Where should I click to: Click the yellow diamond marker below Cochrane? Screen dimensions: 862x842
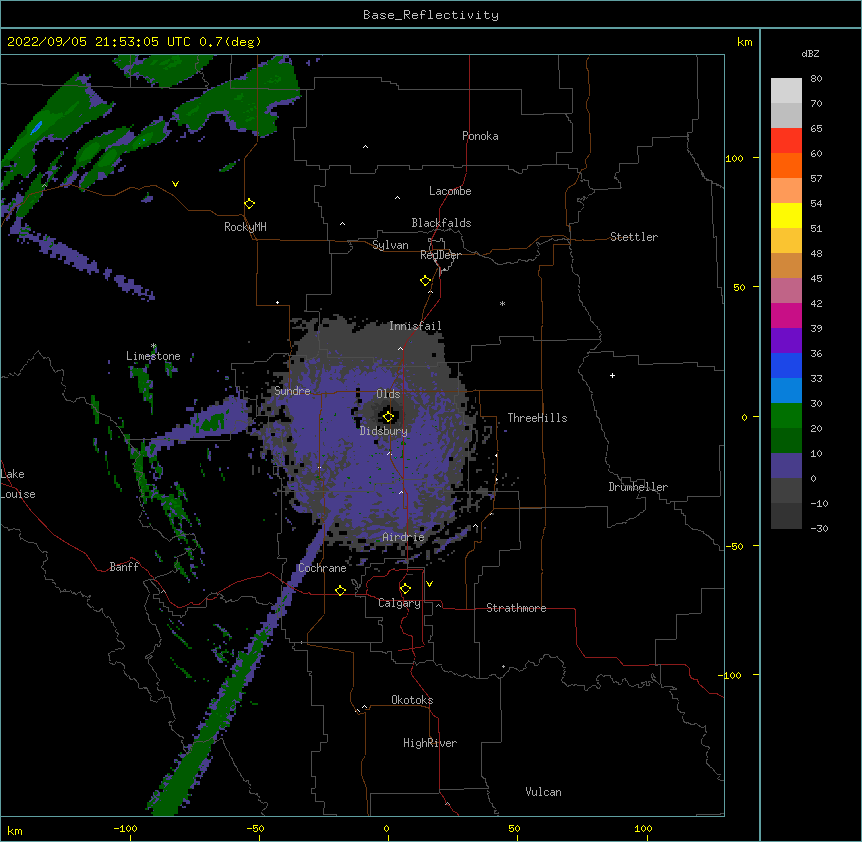click(x=340, y=590)
